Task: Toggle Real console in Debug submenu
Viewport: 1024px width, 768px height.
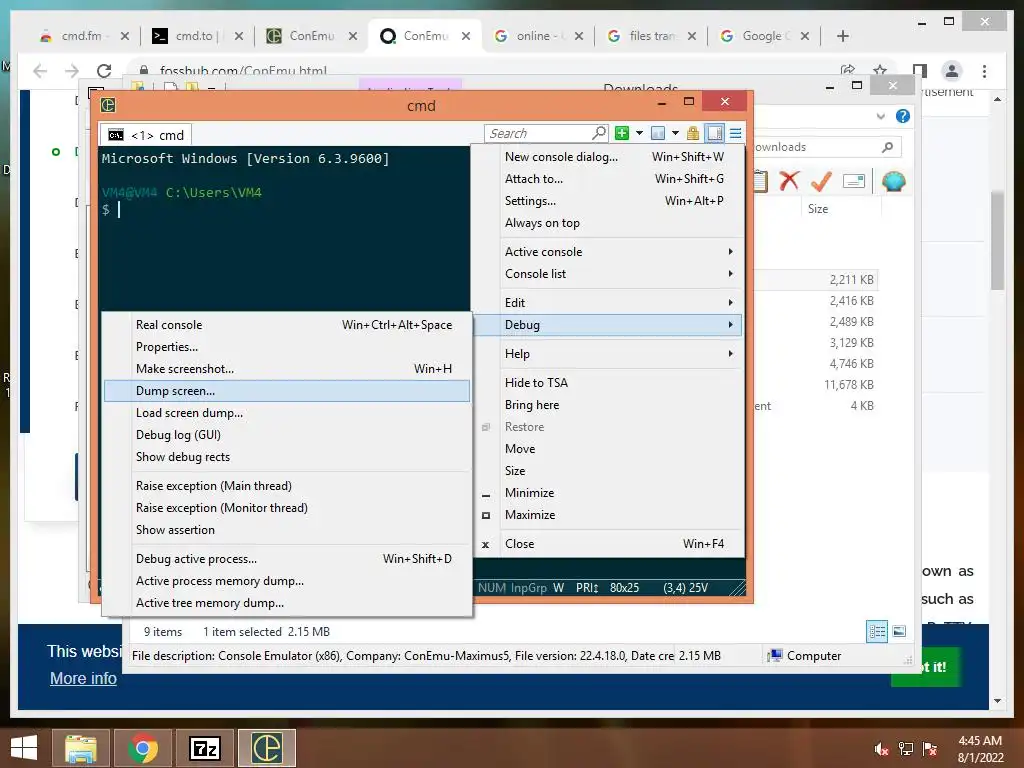Action: (287, 325)
